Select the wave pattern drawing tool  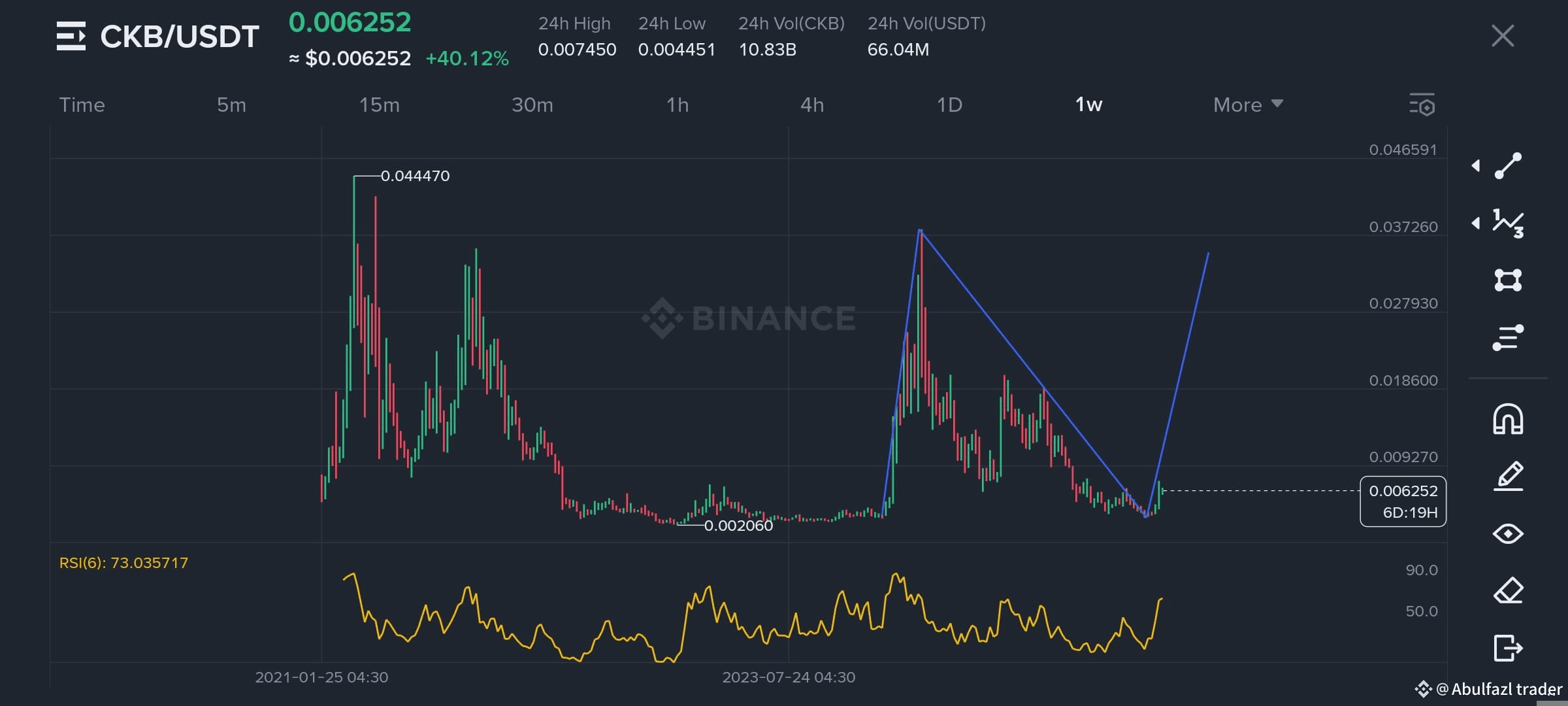(x=1508, y=224)
